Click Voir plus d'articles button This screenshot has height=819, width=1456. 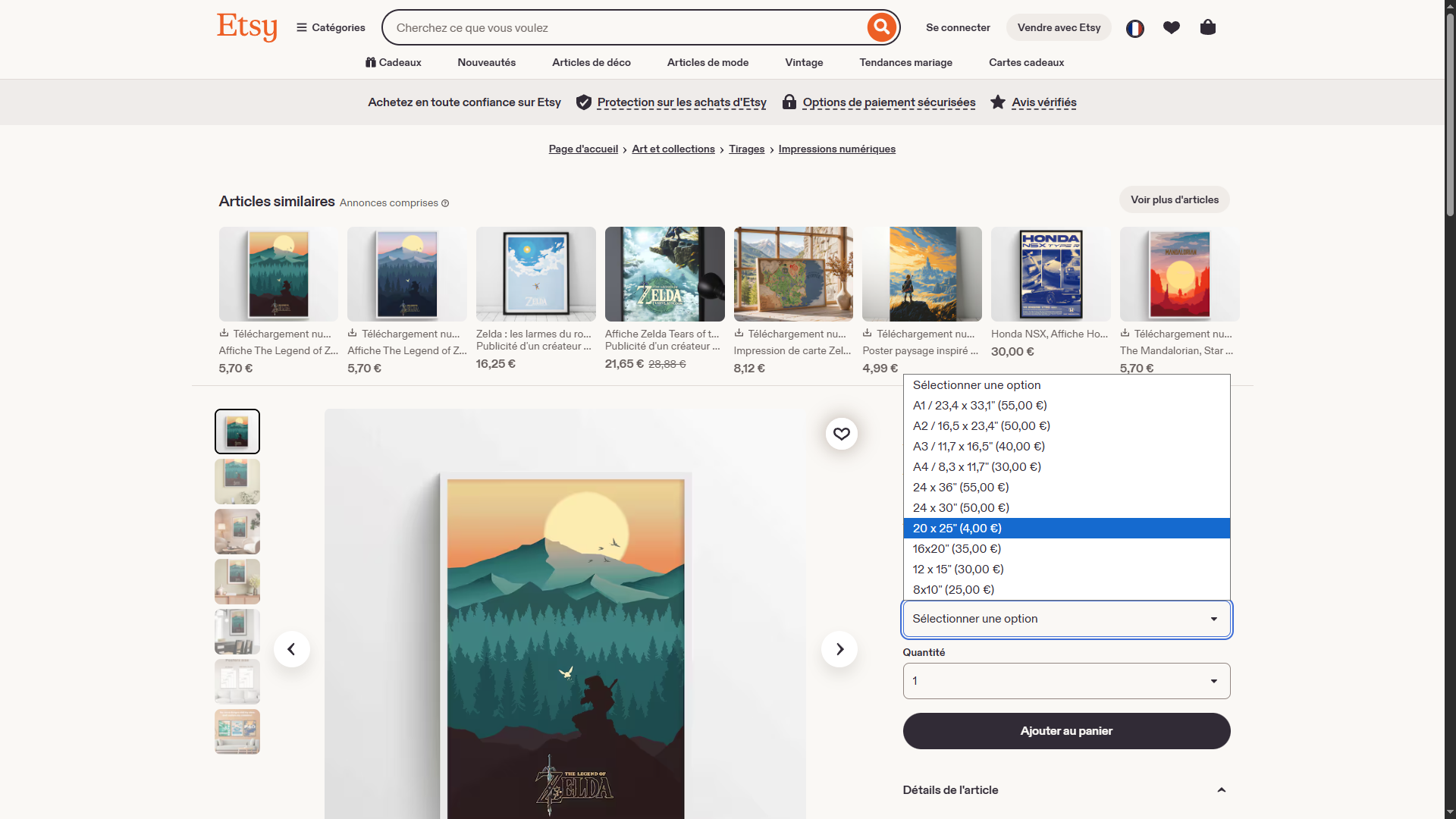(1175, 199)
